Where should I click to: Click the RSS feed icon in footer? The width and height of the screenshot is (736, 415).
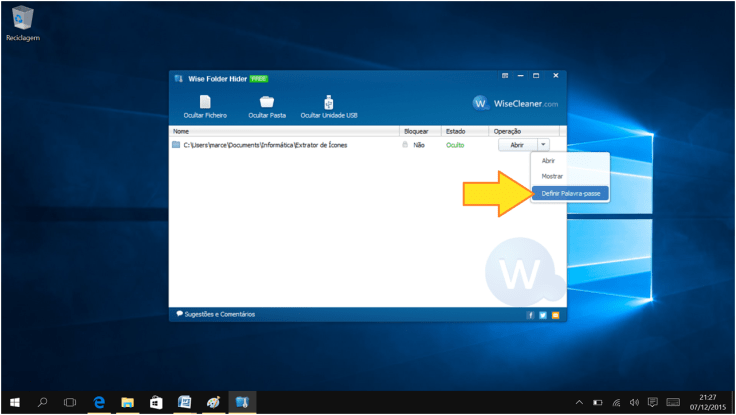[555, 314]
